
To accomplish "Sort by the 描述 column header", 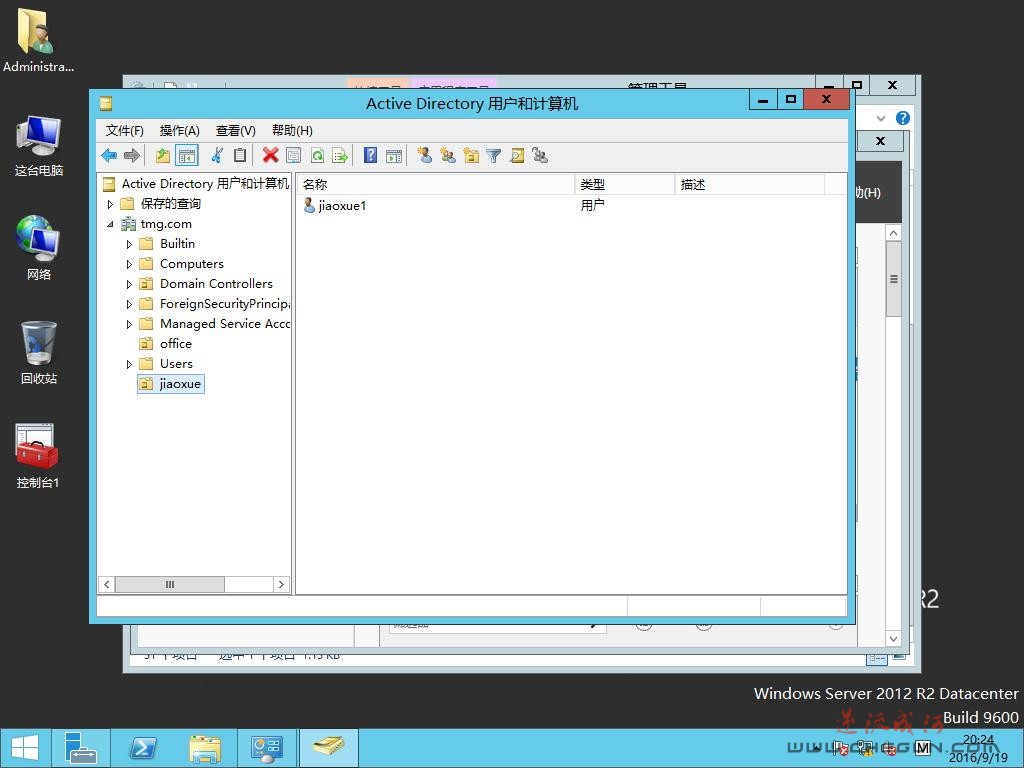I will click(x=749, y=185).
